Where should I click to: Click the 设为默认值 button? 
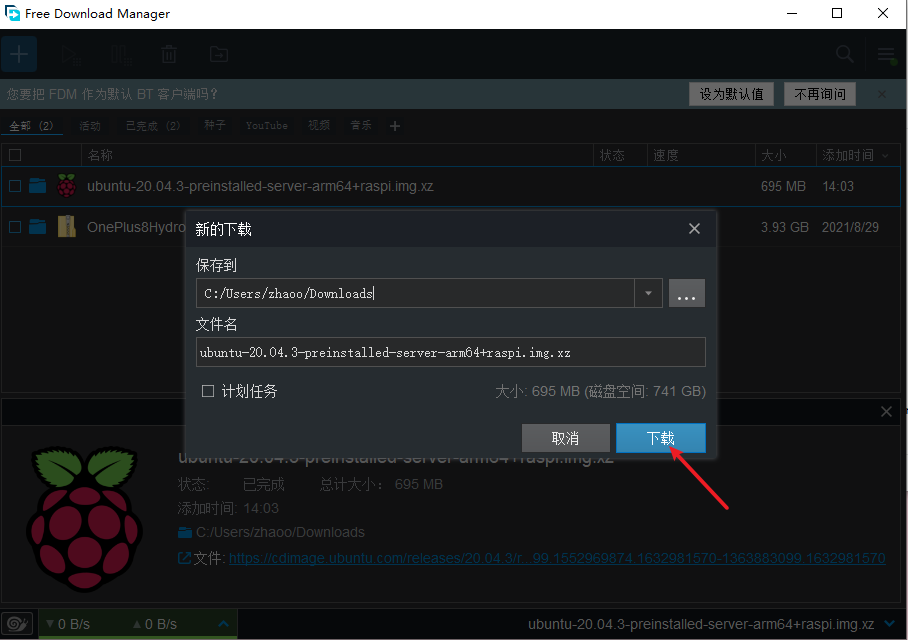731,94
